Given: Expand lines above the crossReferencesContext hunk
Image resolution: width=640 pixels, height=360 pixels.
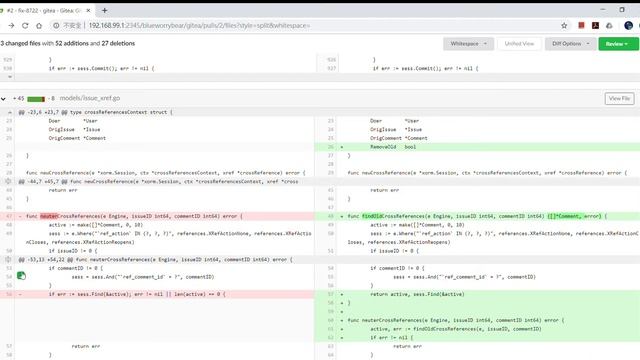Looking at the screenshot, I should pos(10,112).
